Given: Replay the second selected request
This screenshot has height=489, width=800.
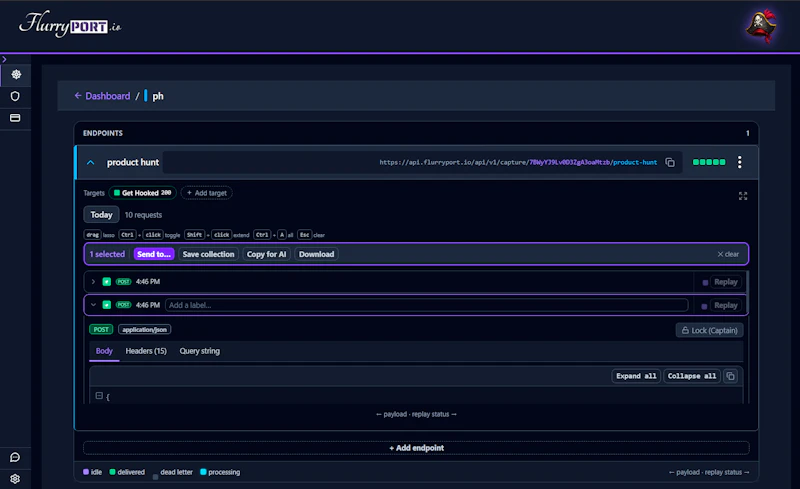Looking at the screenshot, I should (726, 305).
